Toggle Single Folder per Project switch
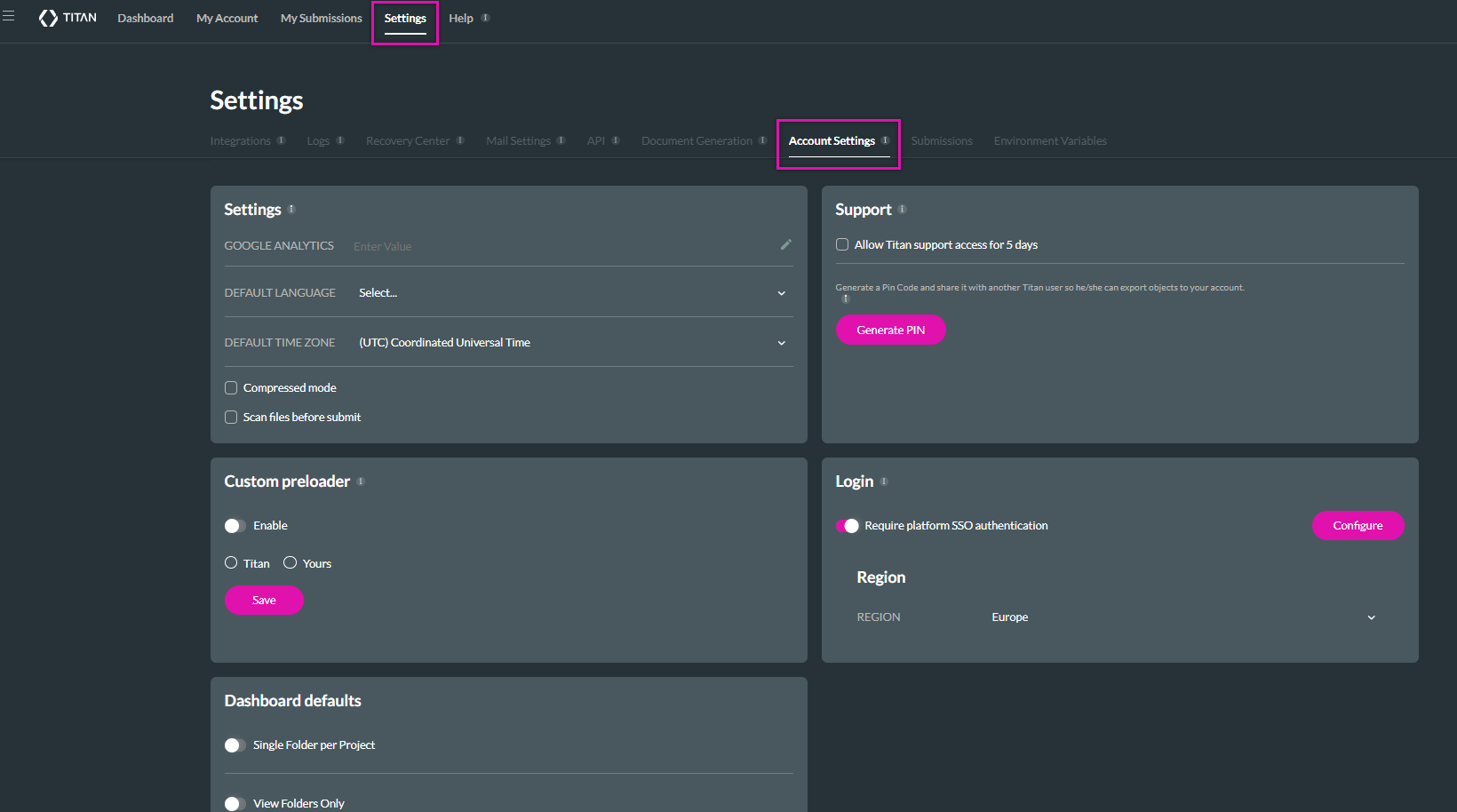This screenshot has height=812, width=1457. (235, 745)
